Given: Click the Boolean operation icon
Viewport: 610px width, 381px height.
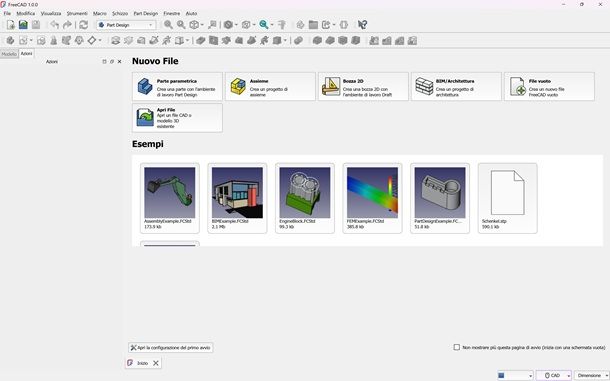Looking at the screenshot, I should pos(298,40).
